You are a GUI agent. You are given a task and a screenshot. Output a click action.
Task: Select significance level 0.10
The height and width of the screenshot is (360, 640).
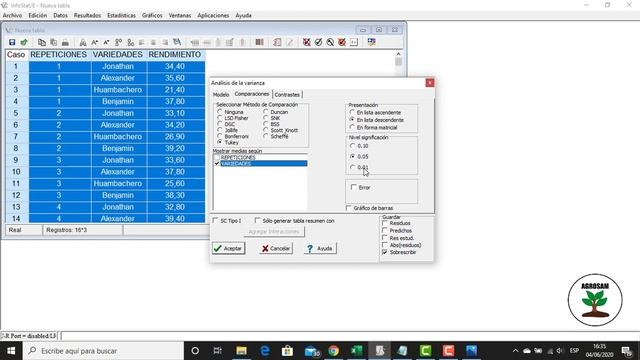(353, 146)
